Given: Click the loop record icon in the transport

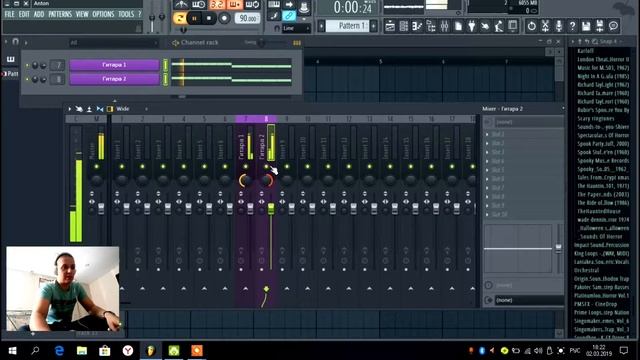Looking at the screenshot, I should coord(252,5).
